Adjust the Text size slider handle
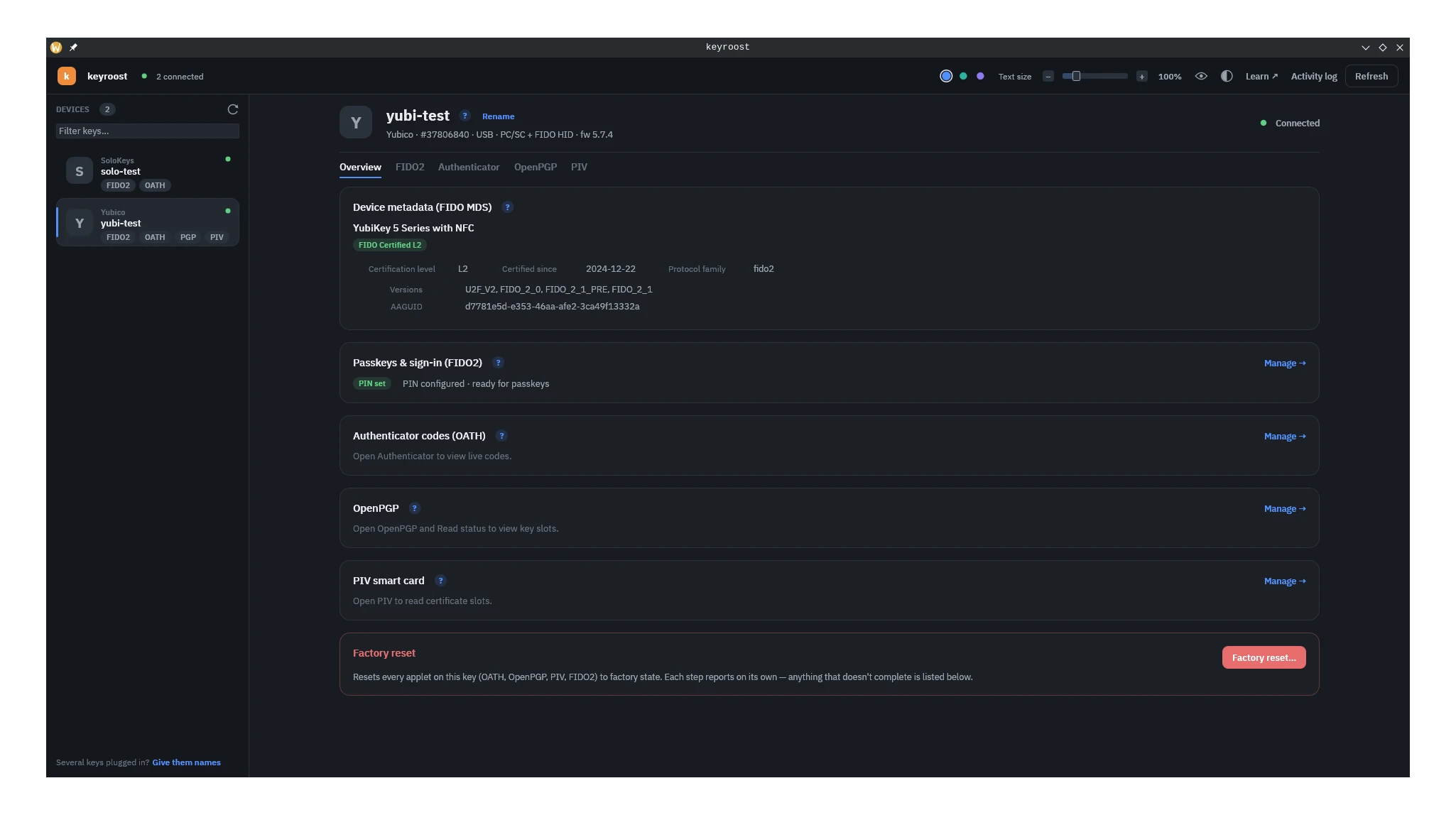The image size is (1456, 832). 1076,76
